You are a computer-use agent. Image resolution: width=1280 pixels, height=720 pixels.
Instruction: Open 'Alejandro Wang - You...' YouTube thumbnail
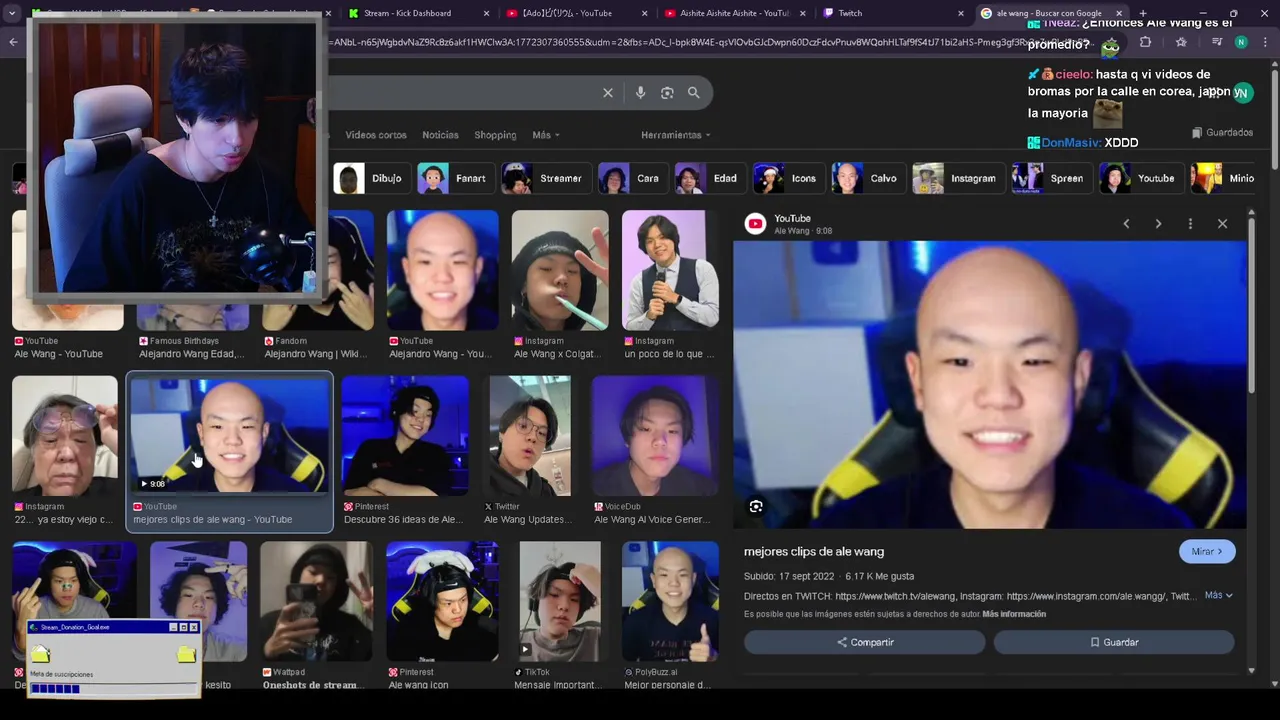442,270
